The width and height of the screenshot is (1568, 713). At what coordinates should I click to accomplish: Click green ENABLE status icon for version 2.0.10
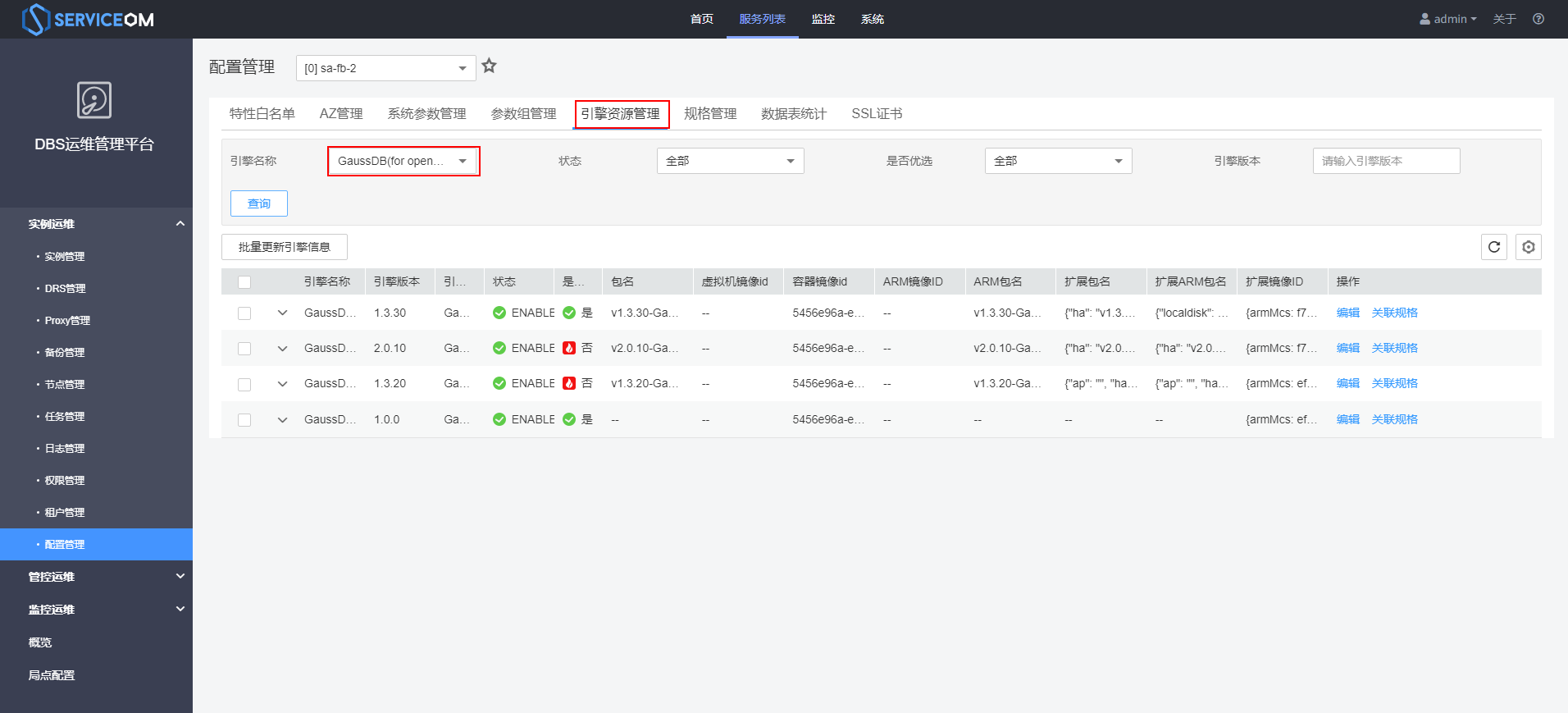click(x=499, y=348)
